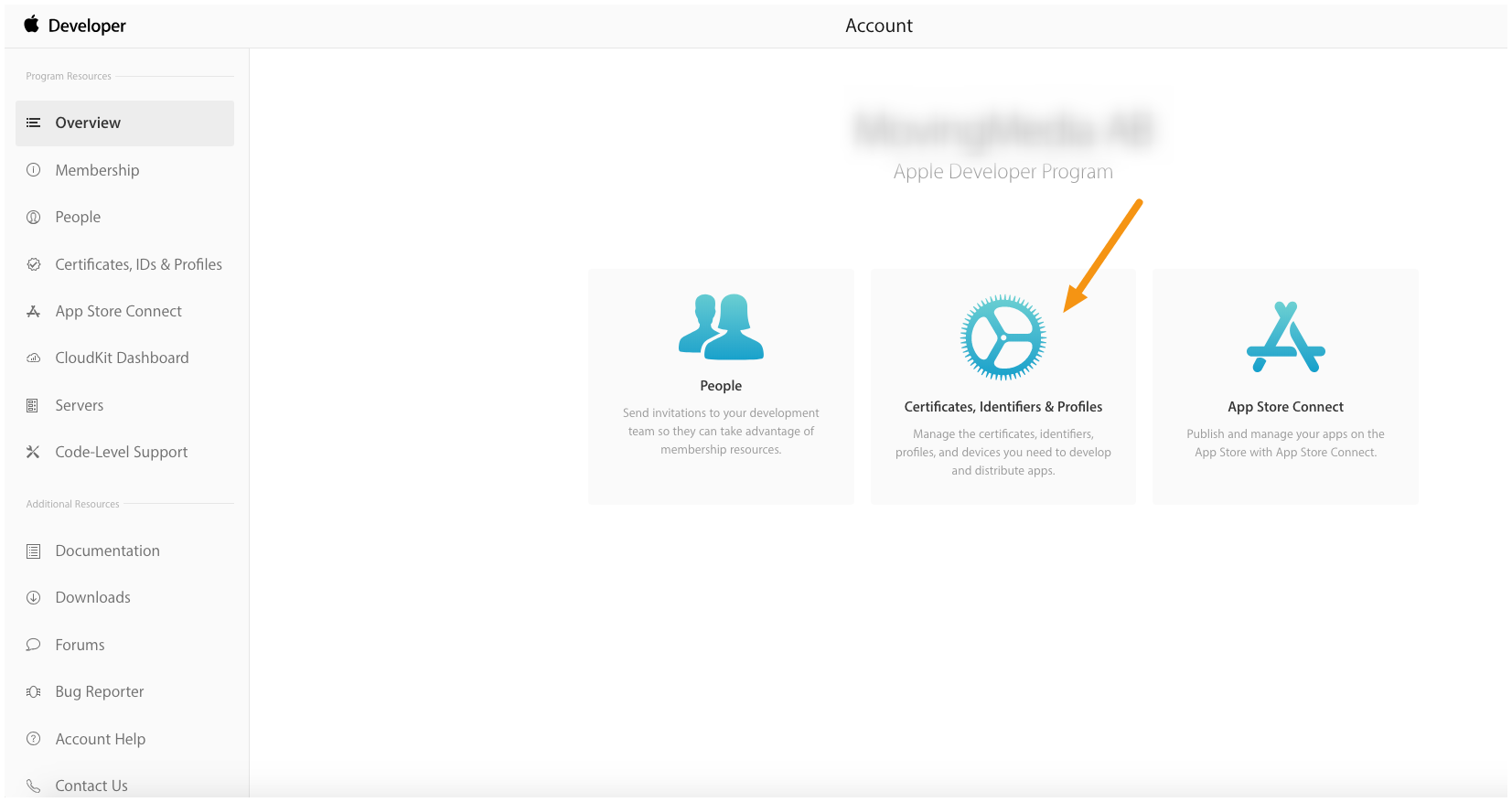
Task: Open Code-Level Support
Action: pos(121,452)
